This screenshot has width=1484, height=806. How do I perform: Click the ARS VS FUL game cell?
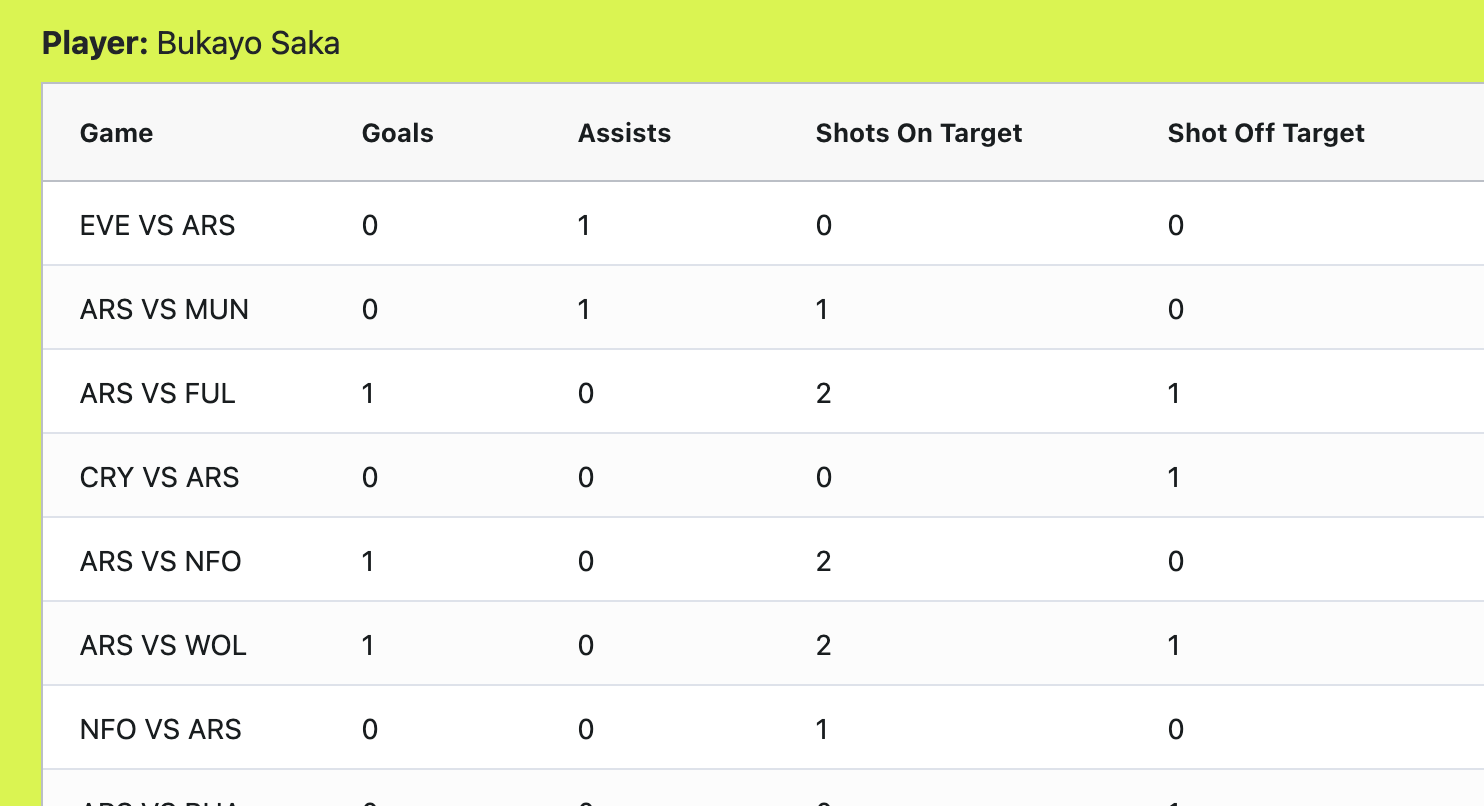coord(157,393)
